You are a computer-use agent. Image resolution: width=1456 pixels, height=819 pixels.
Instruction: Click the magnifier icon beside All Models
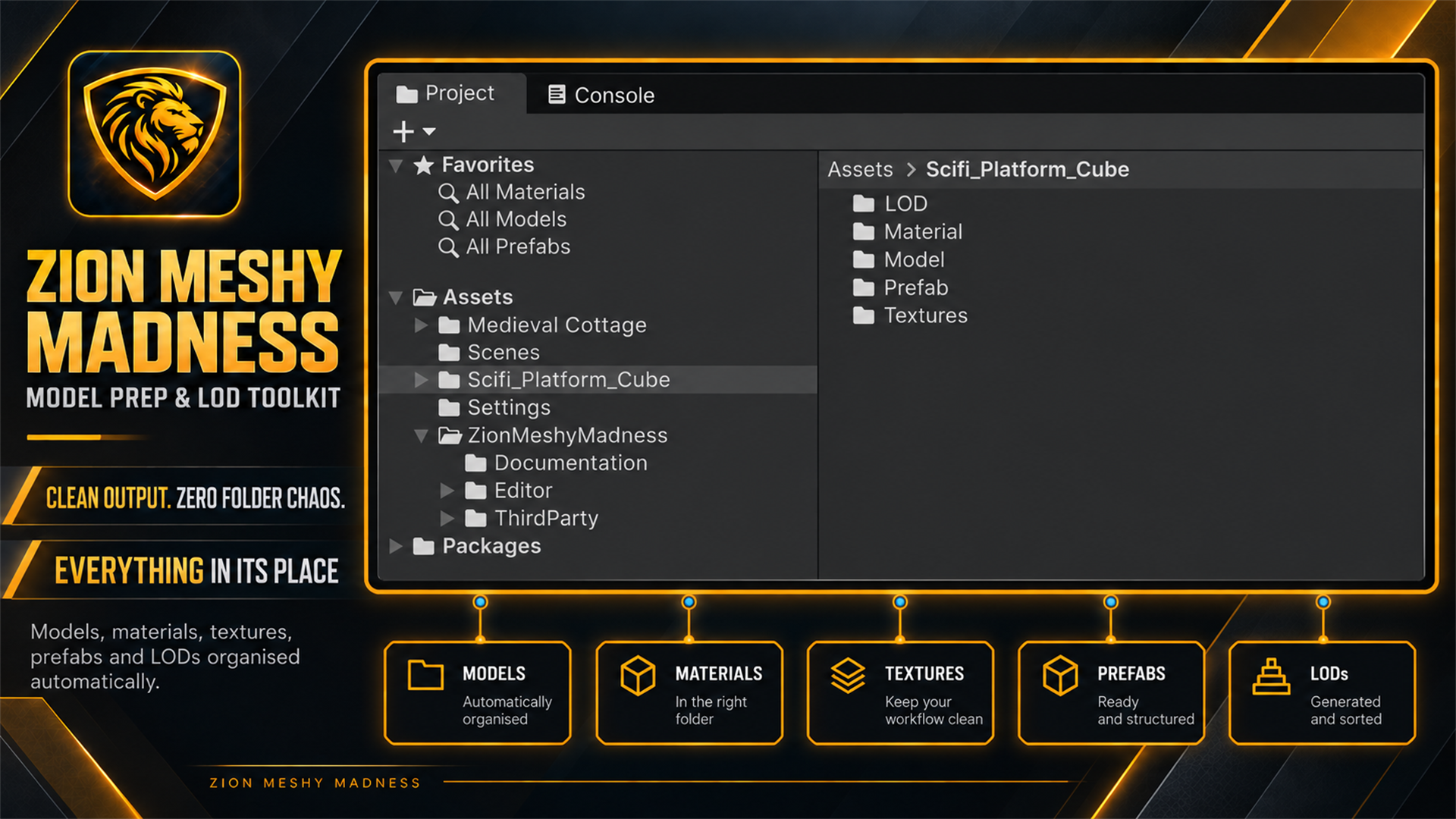pos(448,221)
